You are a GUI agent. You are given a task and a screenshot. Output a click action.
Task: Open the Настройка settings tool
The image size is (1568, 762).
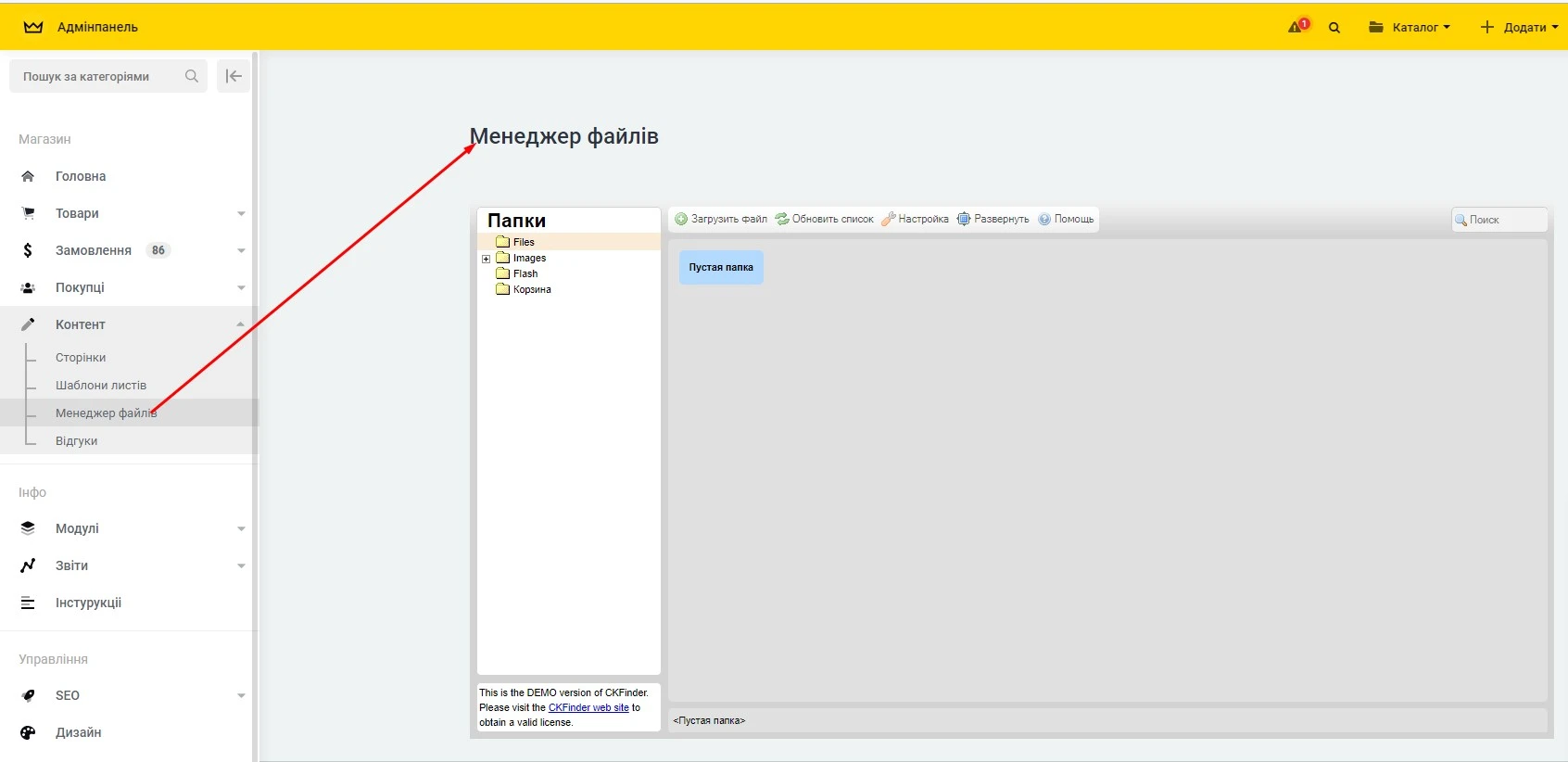point(915,220)
